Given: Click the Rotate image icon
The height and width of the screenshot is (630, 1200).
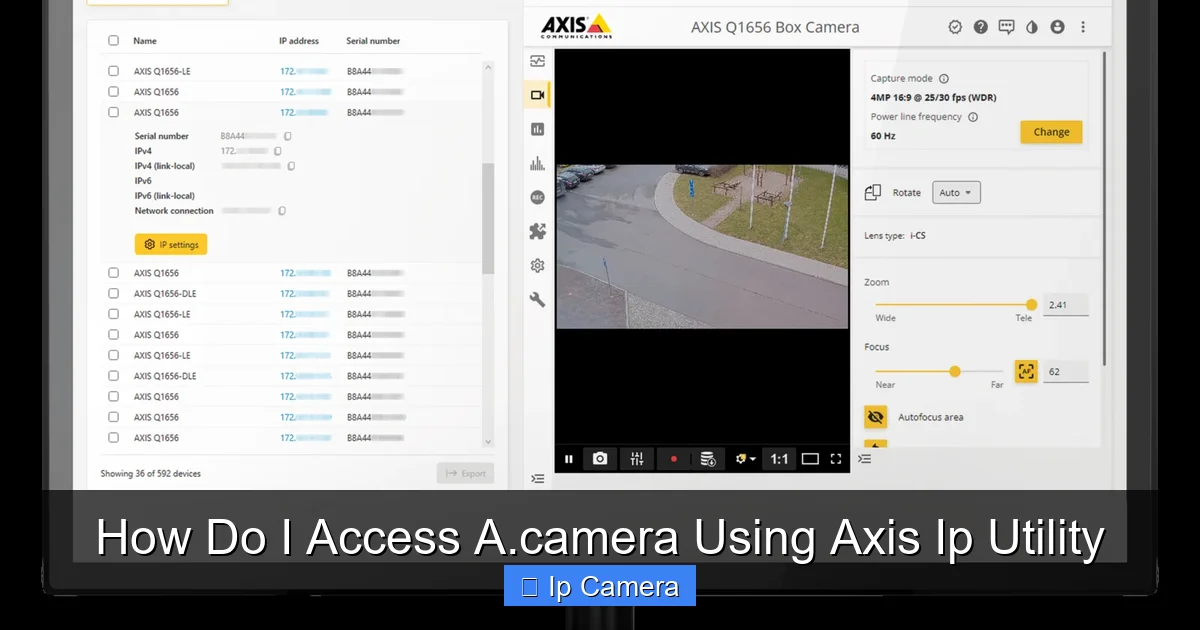Looking at the screenshot, I should pos(873,193).
